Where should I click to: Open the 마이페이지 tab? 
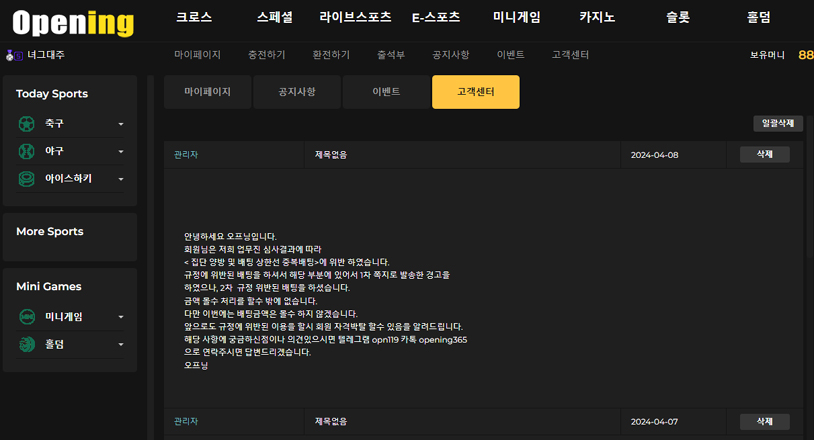tap(207, 92)
